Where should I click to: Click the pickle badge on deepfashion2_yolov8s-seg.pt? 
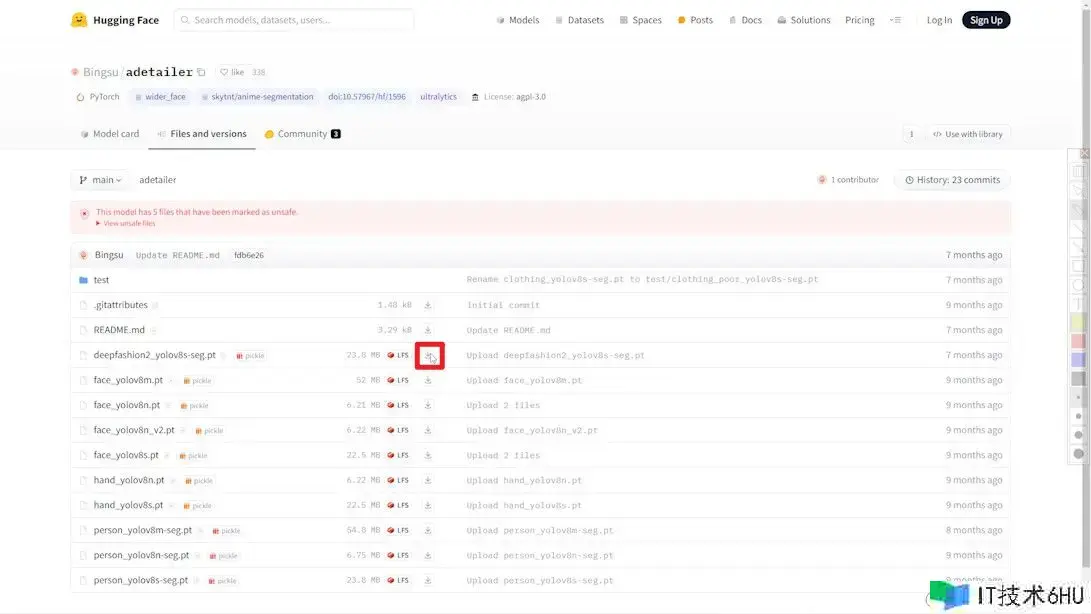point(250,356)
